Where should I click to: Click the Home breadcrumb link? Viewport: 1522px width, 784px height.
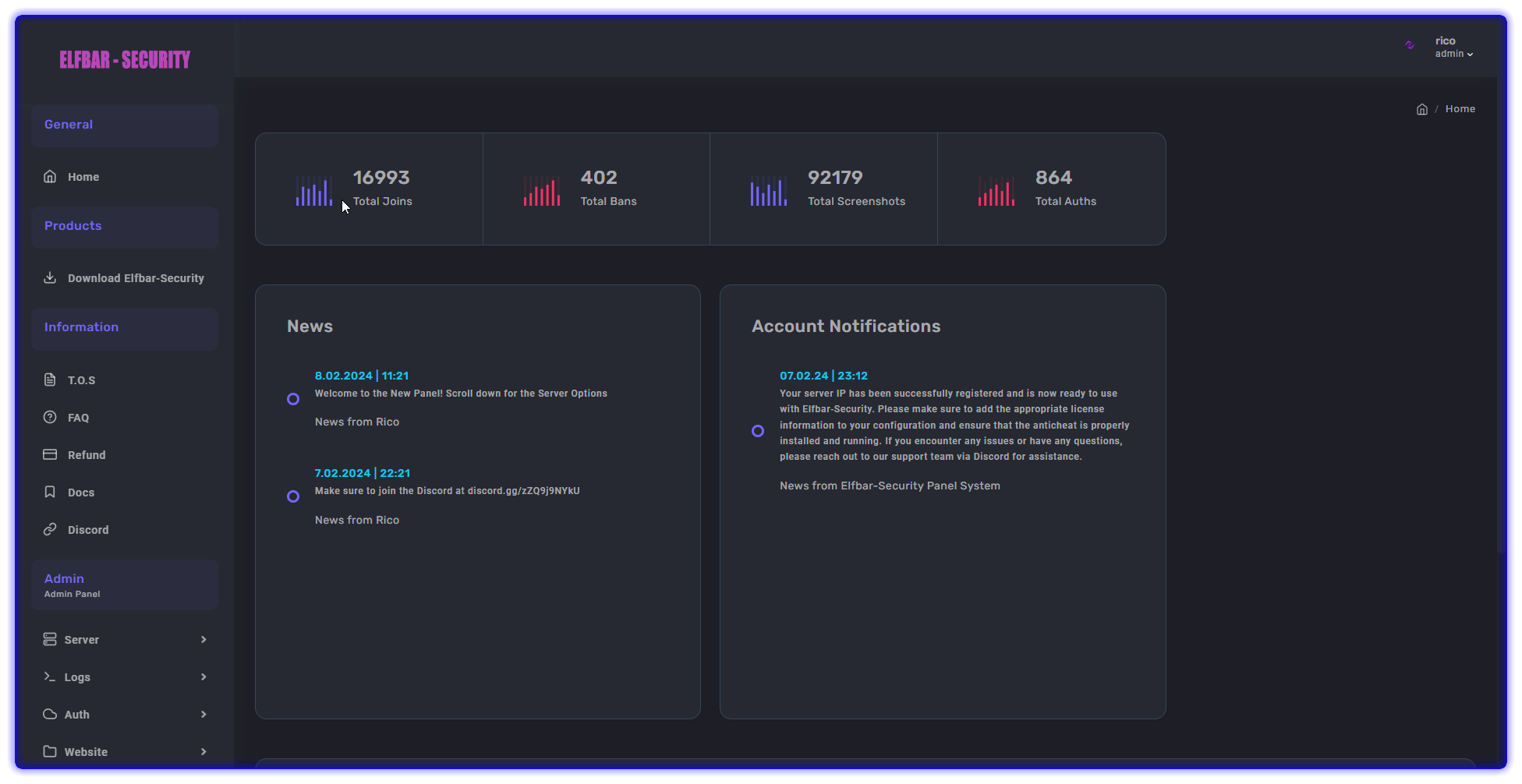pyautogui.click(x=1460, y=108)
